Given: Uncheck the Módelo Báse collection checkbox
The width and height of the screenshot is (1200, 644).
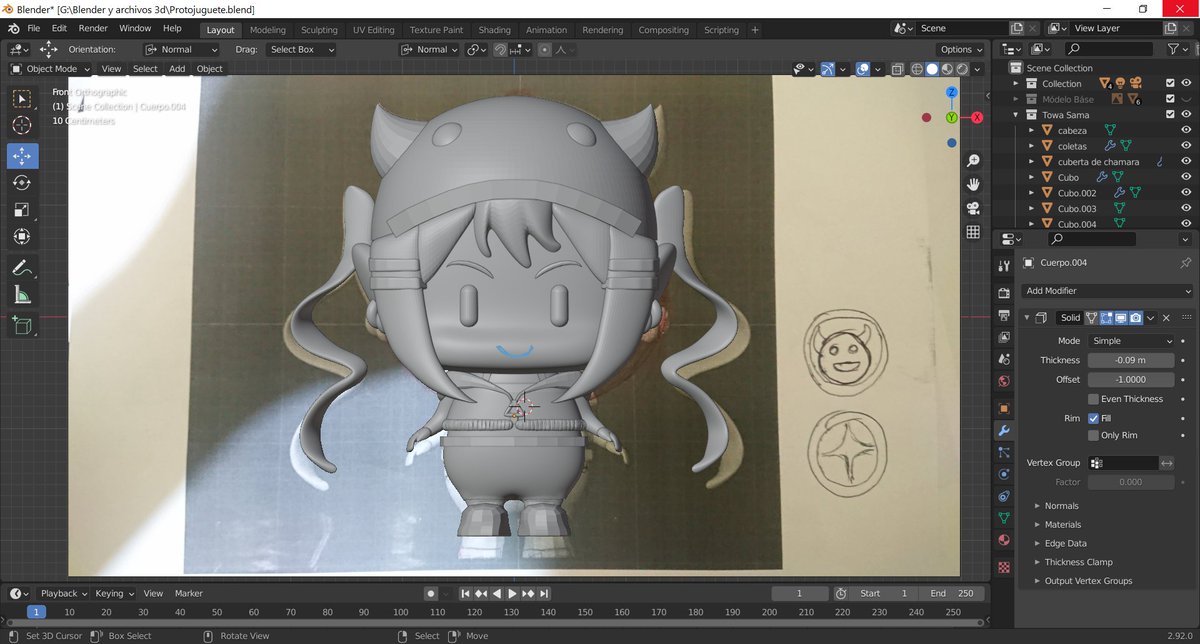Looking at the screenshot, I should coord(1170,99).
